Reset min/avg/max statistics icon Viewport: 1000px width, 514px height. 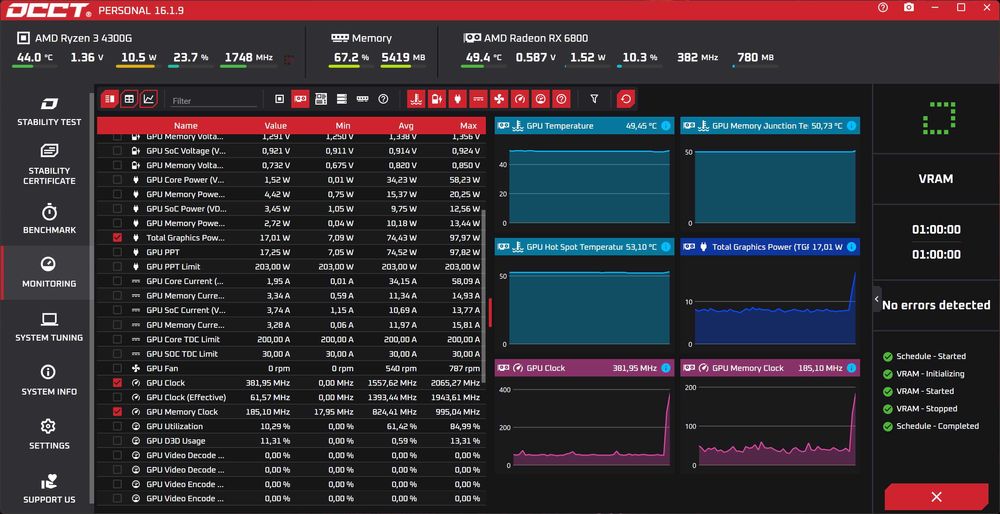point(626,99)
